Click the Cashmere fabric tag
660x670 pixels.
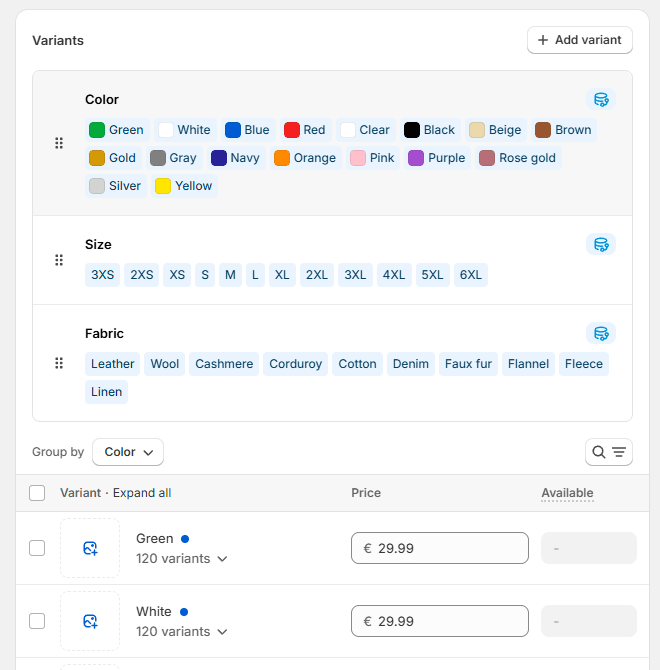(x=224, y=364)
